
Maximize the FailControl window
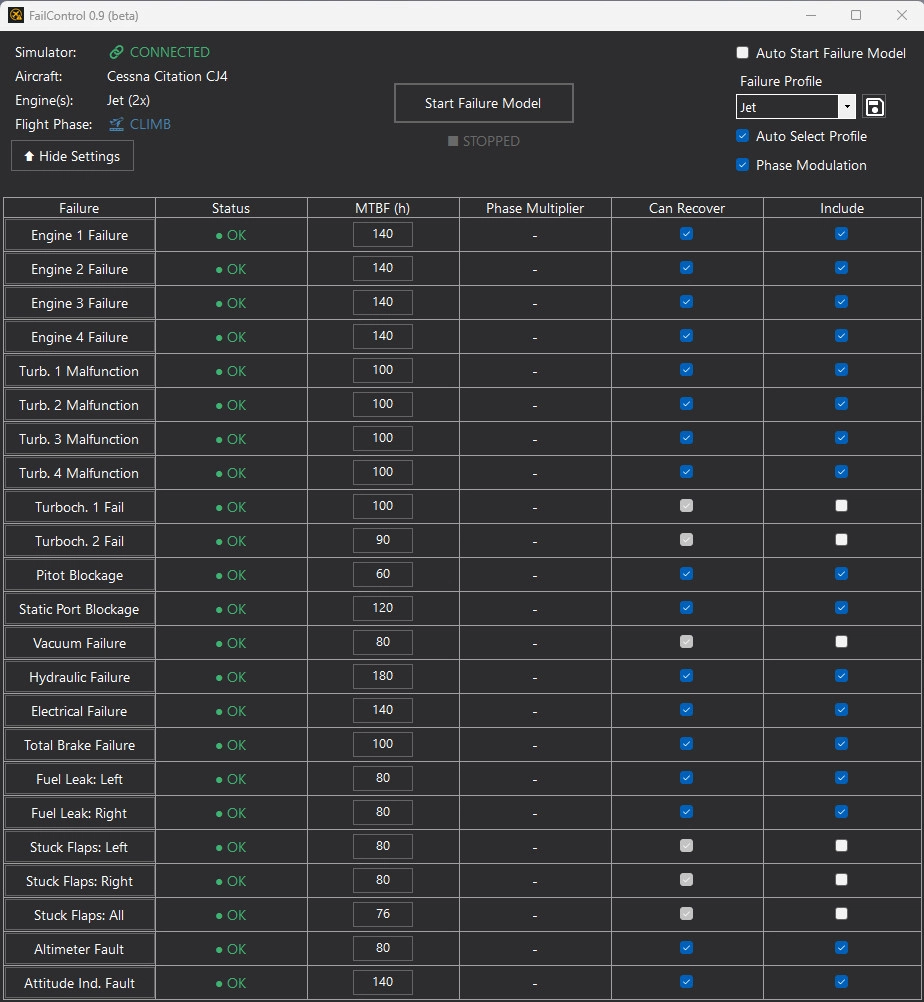(856, 15)
